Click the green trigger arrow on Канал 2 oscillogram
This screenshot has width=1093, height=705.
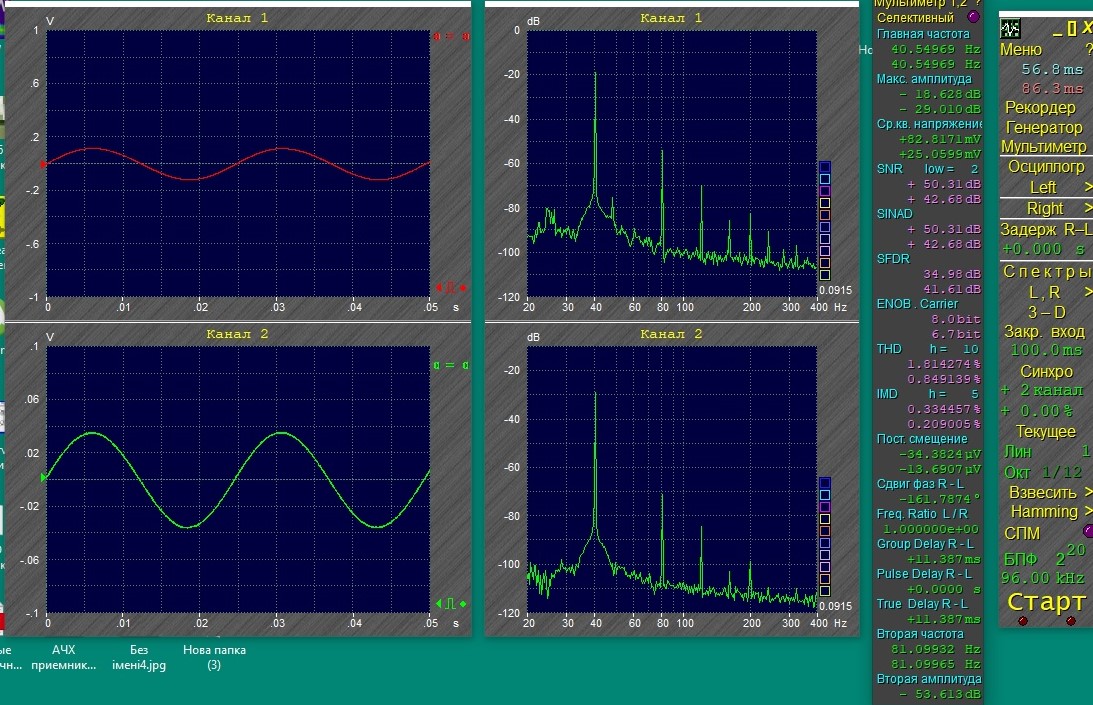click(43, 478)
